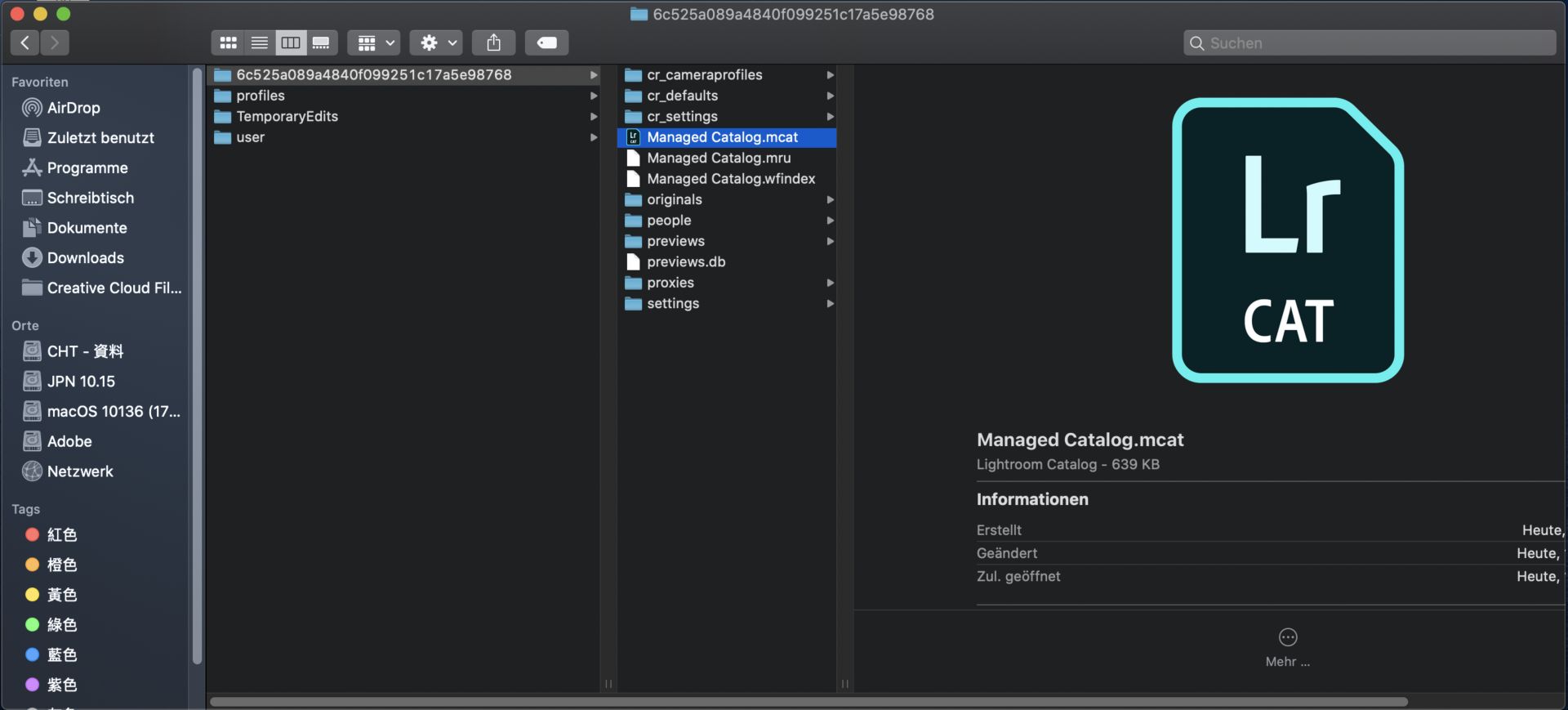Viewport: 1568px width, 710px height.
Task: Select the Managed Catalog.mru file
Action: tap(718, 159)
